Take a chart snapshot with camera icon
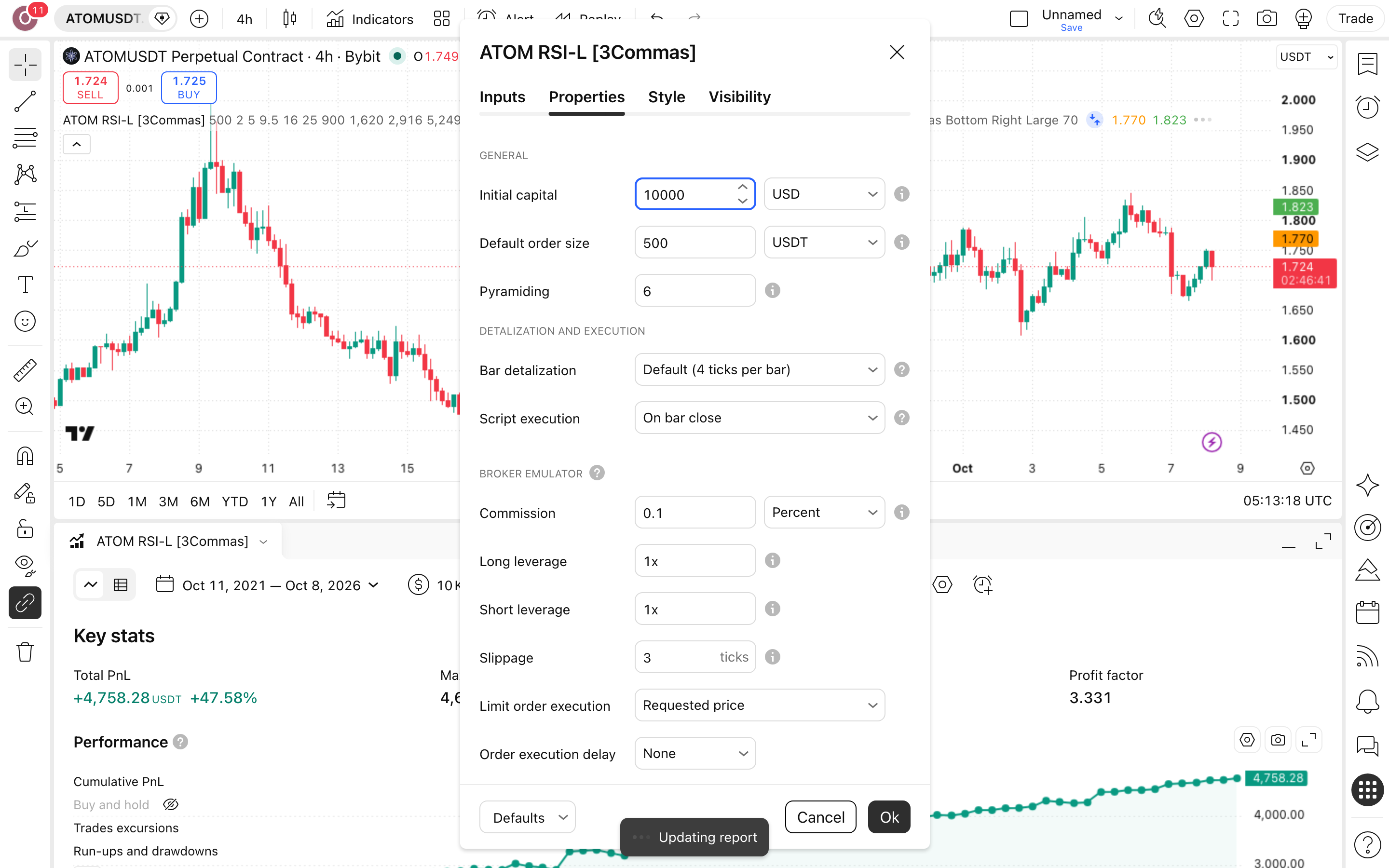The width and height of the screenshot is (1389, 868). click(1266, 19)
